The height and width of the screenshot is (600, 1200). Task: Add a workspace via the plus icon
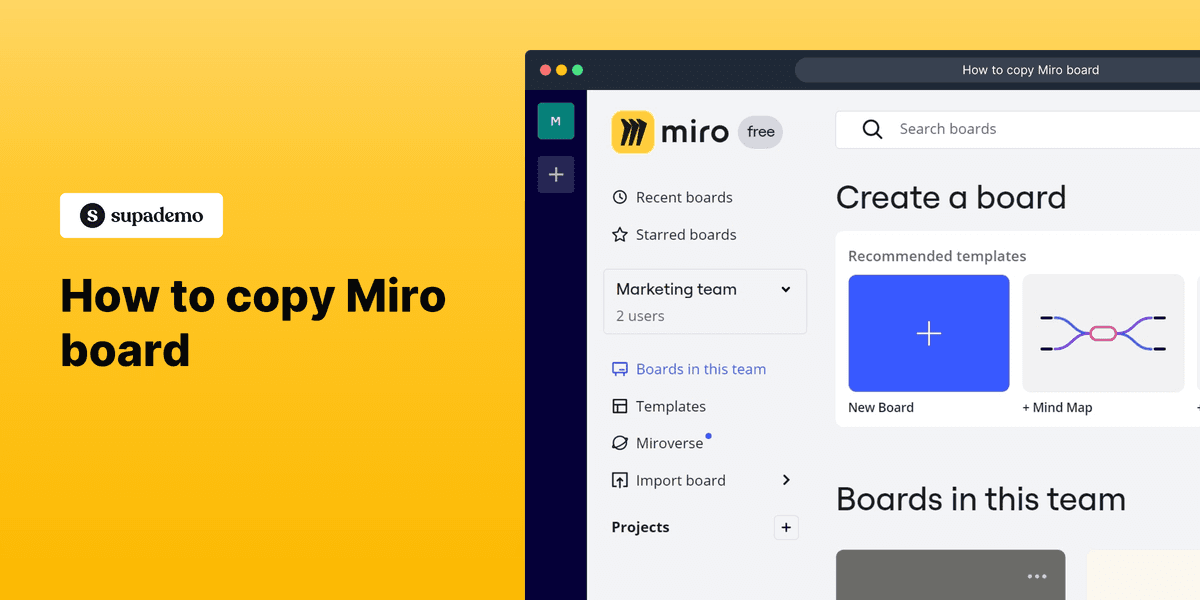click(x=556, y=174)
